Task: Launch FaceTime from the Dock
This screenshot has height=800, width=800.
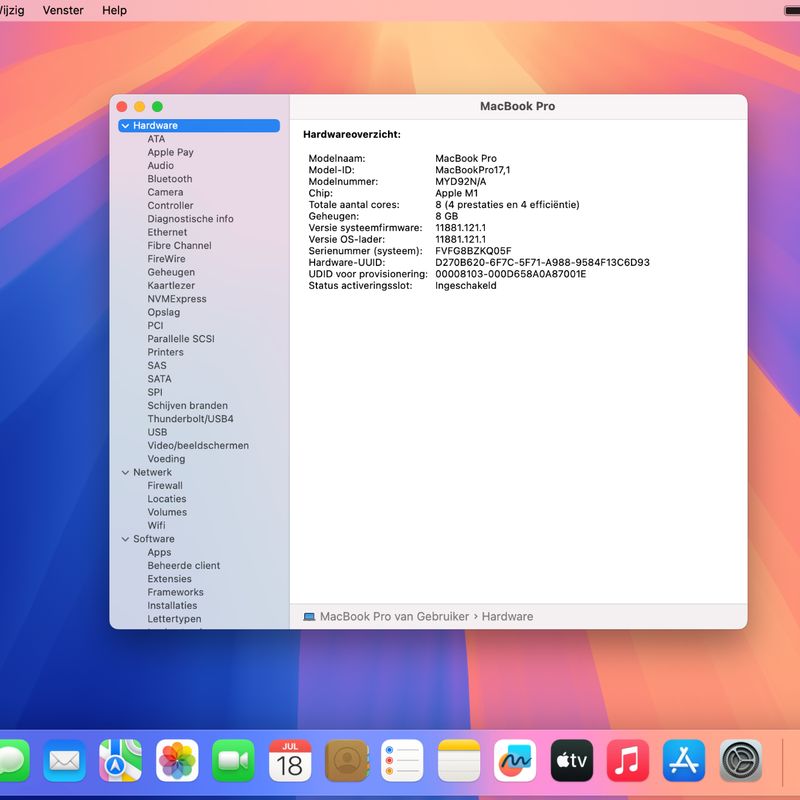Action: (x=233, y=760)
